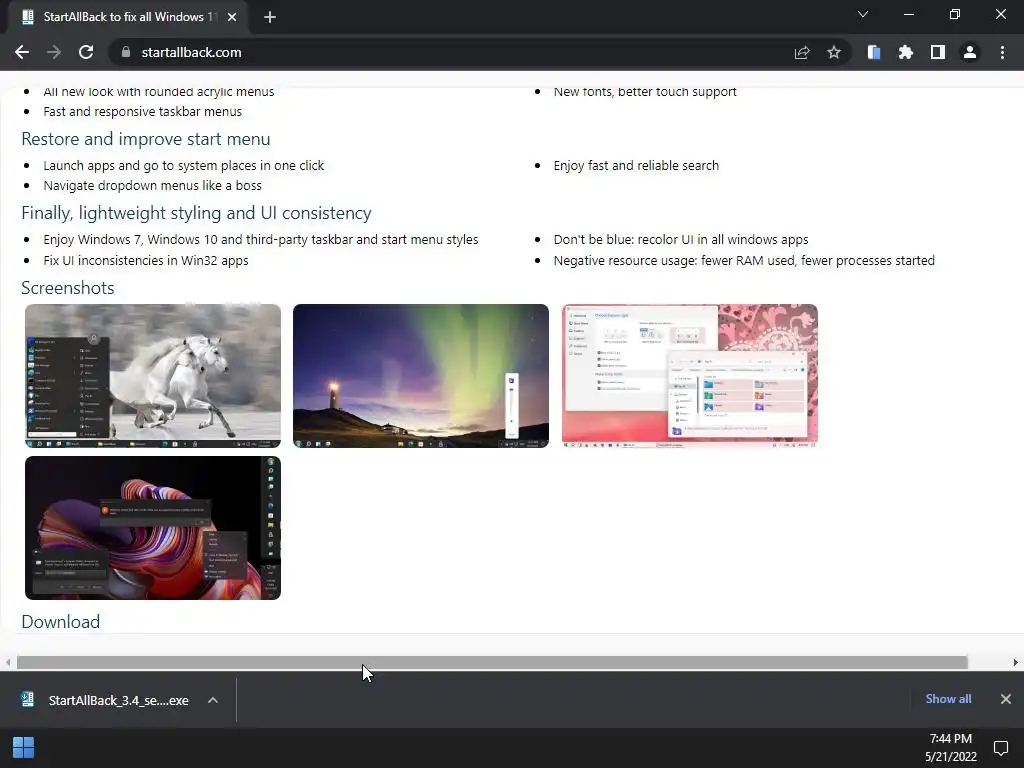Viewport: 1024px width, 768px height.
Task: Close the StartAllBack tab
Action: [232, 17]
